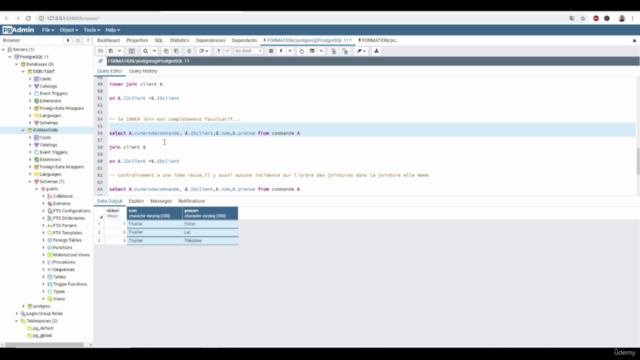Viewport: 640px width, 360px height.
Task: Select the Sequences tree item
Action: pyautogui.click(x=64, y=269)
